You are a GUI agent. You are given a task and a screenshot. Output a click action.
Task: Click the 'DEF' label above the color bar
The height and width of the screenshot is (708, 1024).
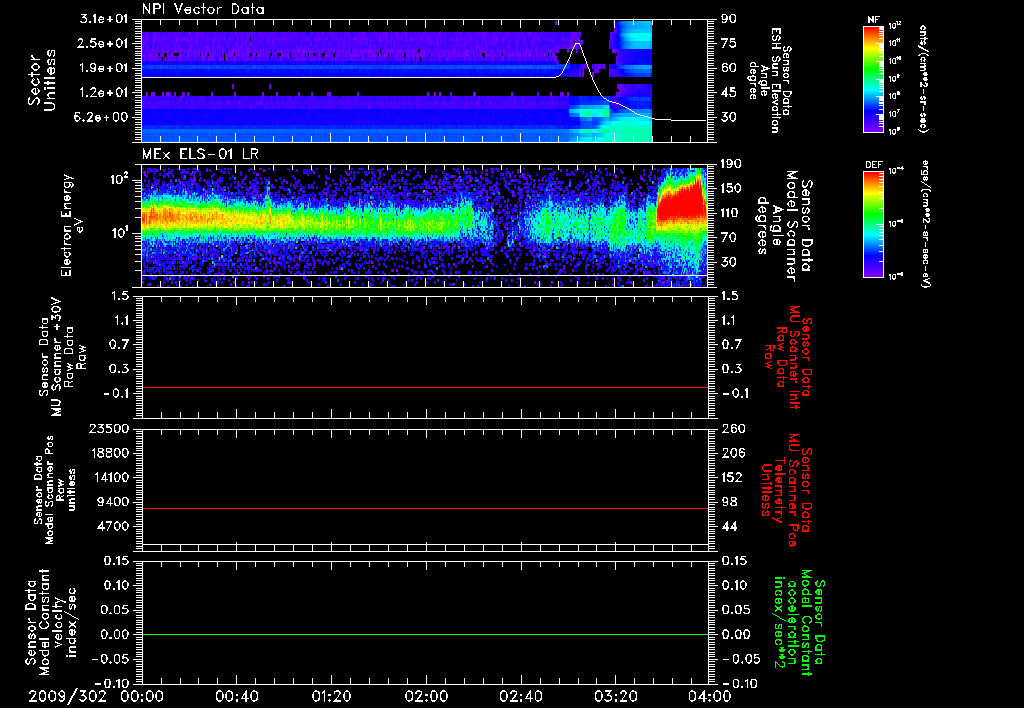[x=874, y=165]
